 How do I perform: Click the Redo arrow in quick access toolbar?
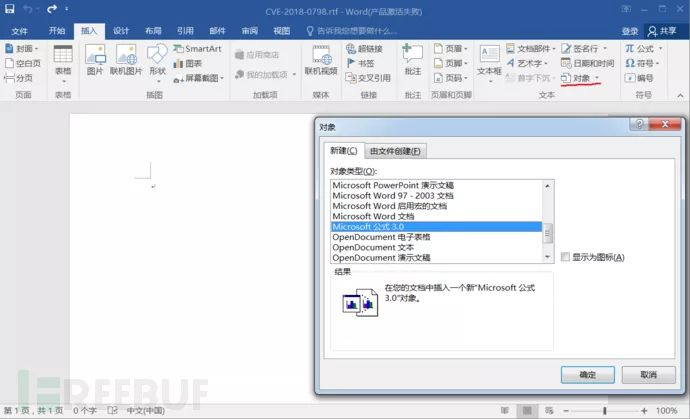tap(52, 9)
